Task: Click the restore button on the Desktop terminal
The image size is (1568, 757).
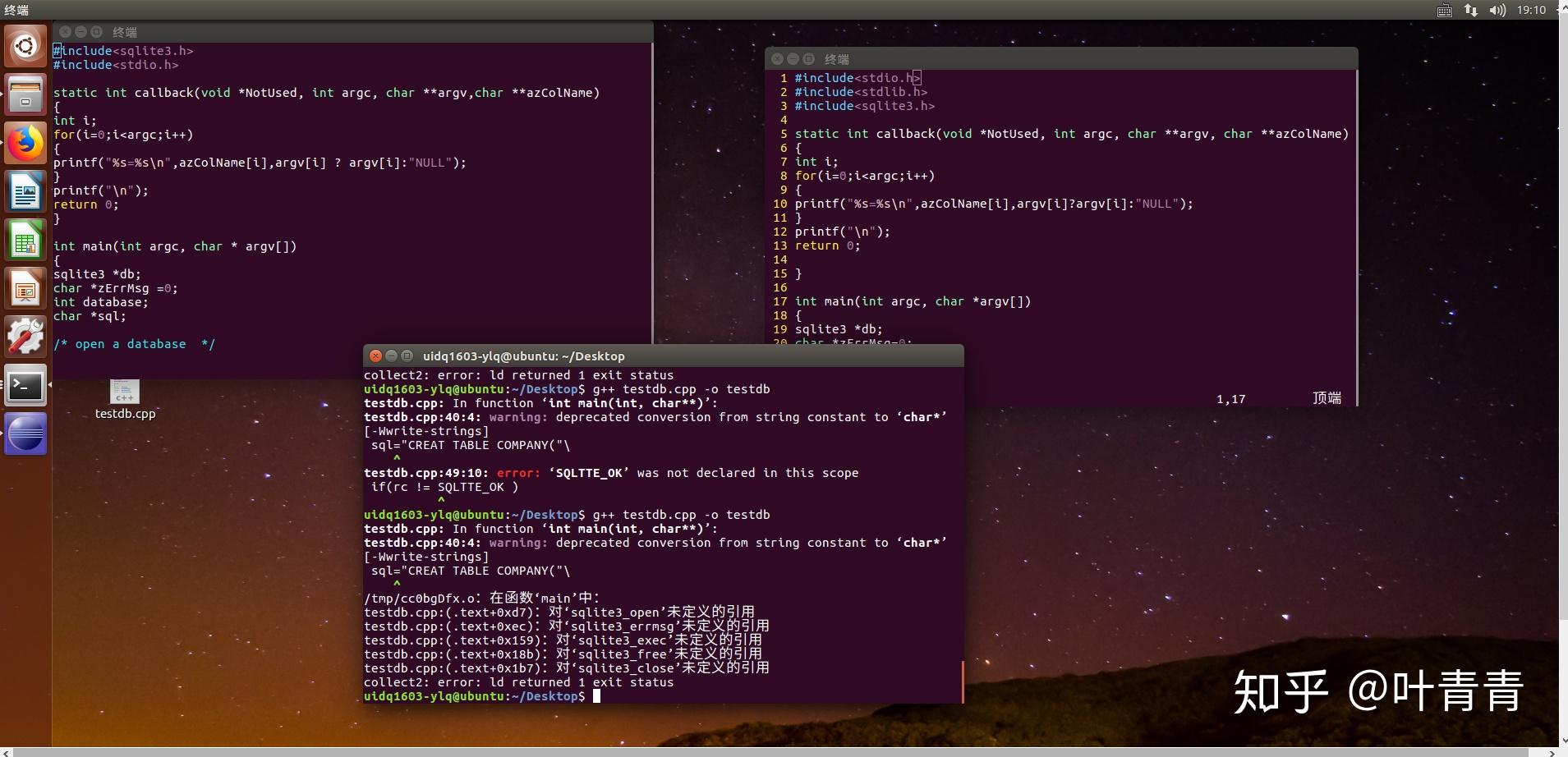Action: click(x=407, y=356)
